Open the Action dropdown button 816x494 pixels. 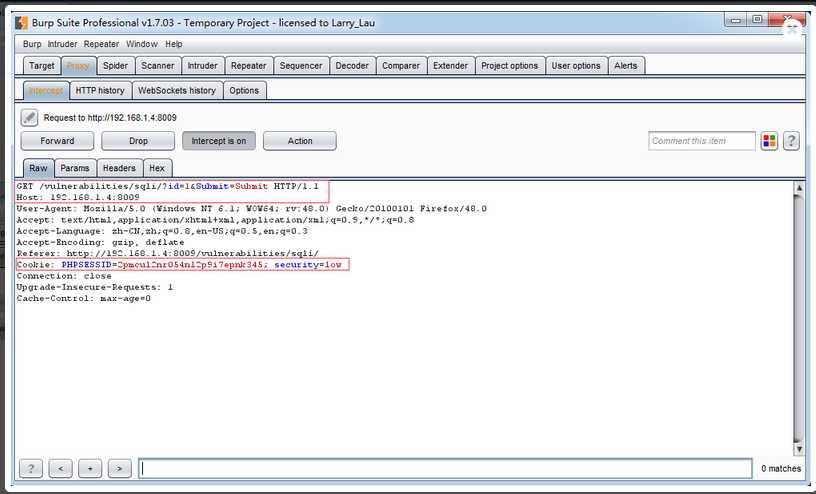300,141
